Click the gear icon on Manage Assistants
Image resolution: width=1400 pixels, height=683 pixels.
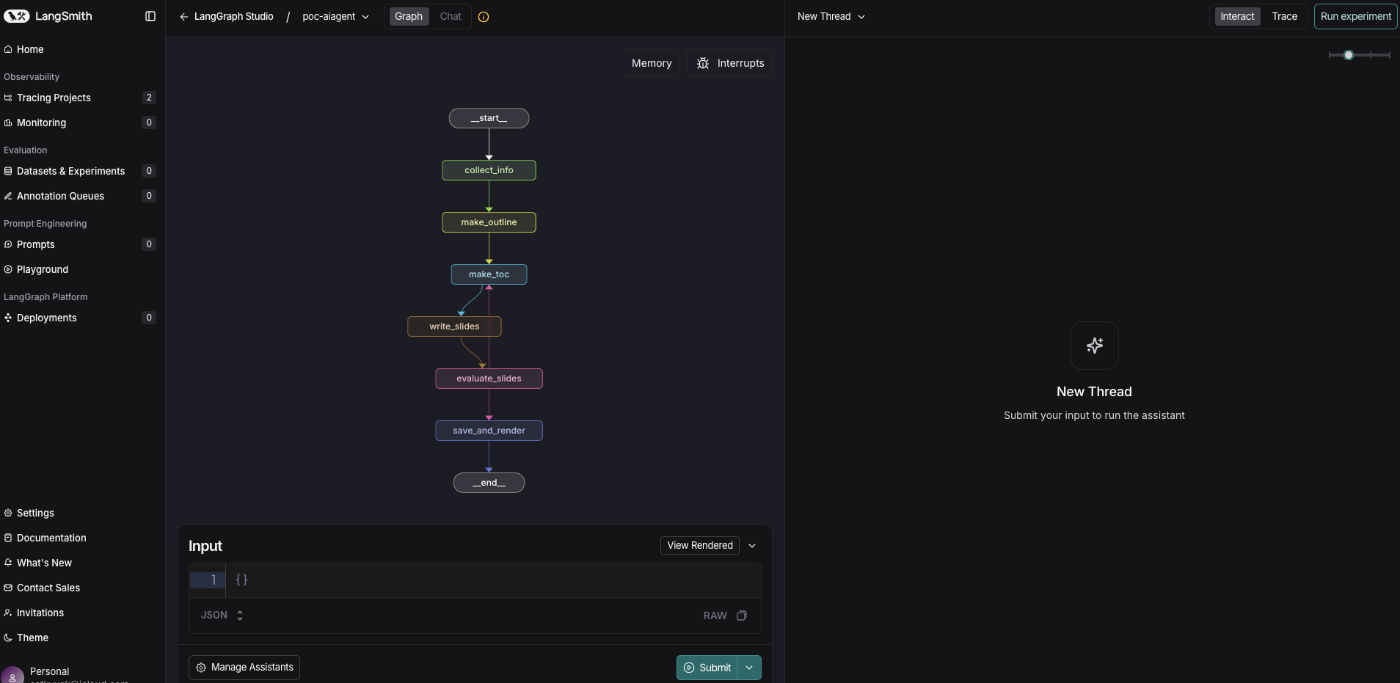(x=201, y=667)
